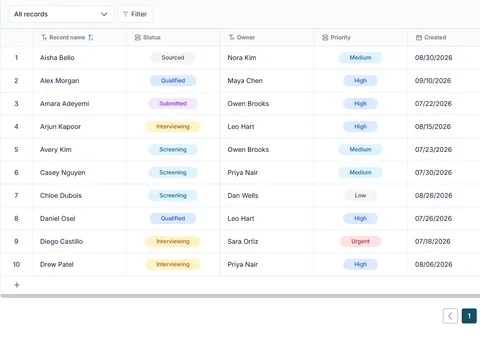Click created date 07/22/2026
The width and height of the screenshot is (480, 360).
coord(433,104)
